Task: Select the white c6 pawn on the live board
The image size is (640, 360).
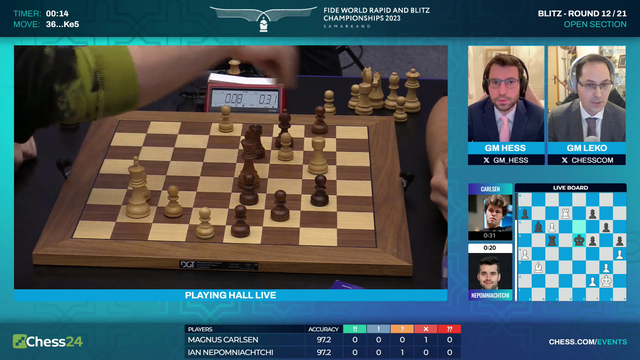Action: pyautogui.click(x=552, y=227)
